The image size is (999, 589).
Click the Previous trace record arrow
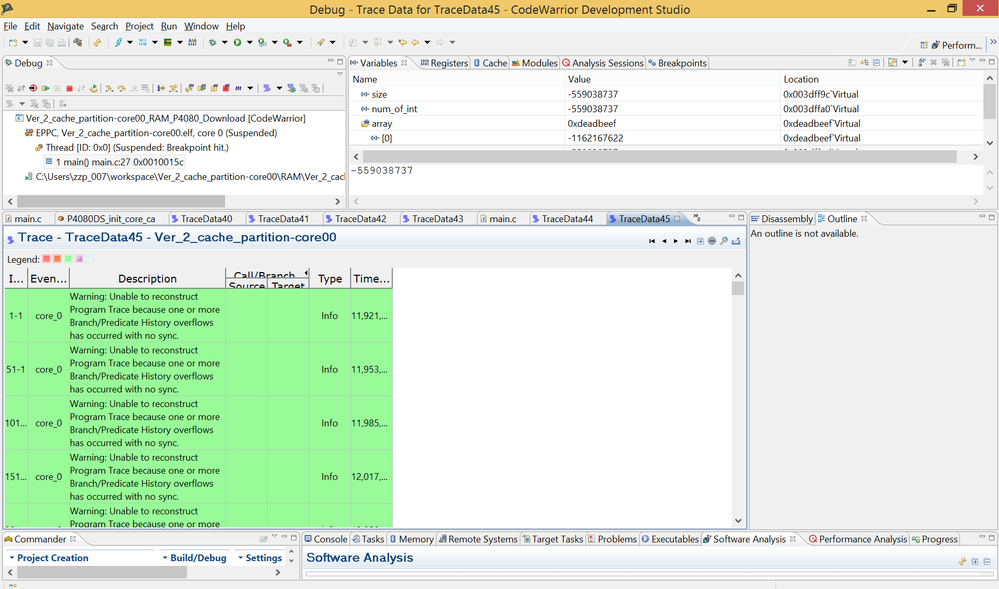point(664,241)
